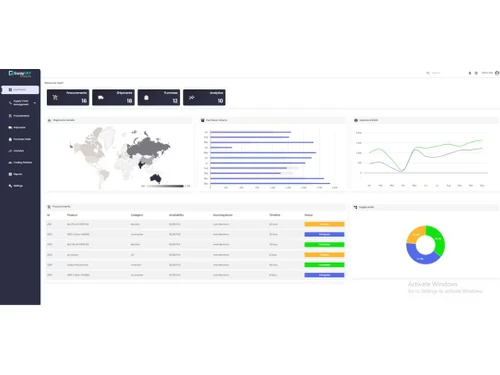
Task: Sort table by the Category column header
Action: pos(137,215)
